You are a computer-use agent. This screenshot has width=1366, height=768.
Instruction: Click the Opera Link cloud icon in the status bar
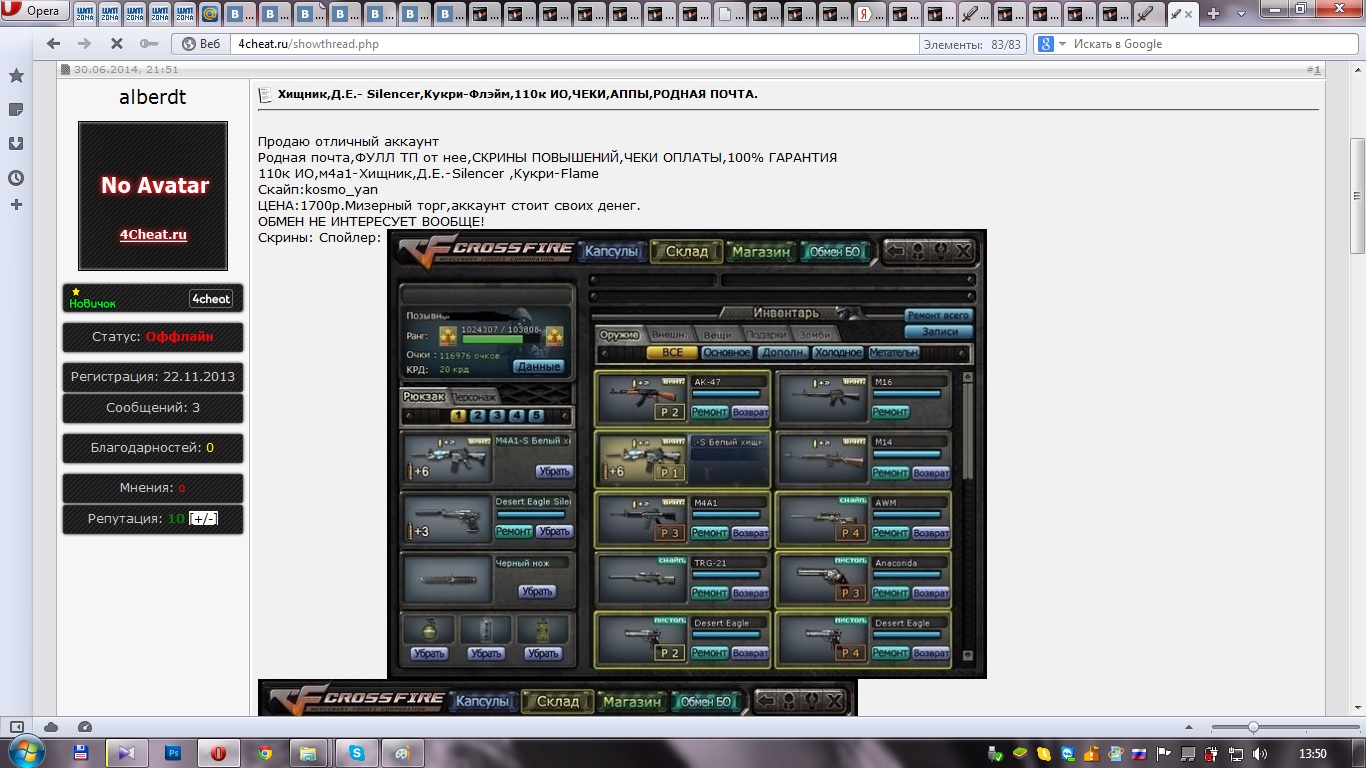coord(51,726)
